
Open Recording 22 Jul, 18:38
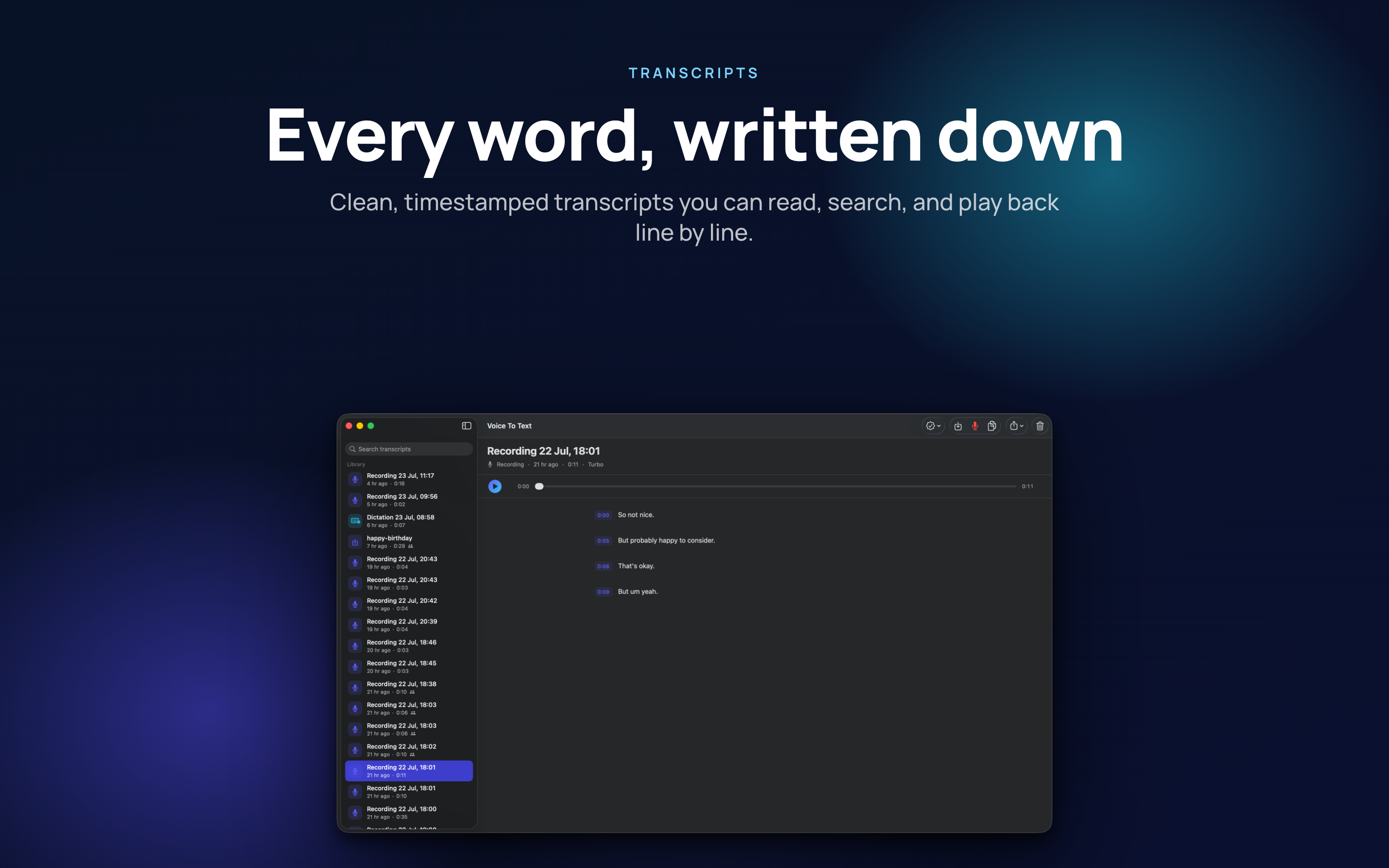tap(409, 688)
